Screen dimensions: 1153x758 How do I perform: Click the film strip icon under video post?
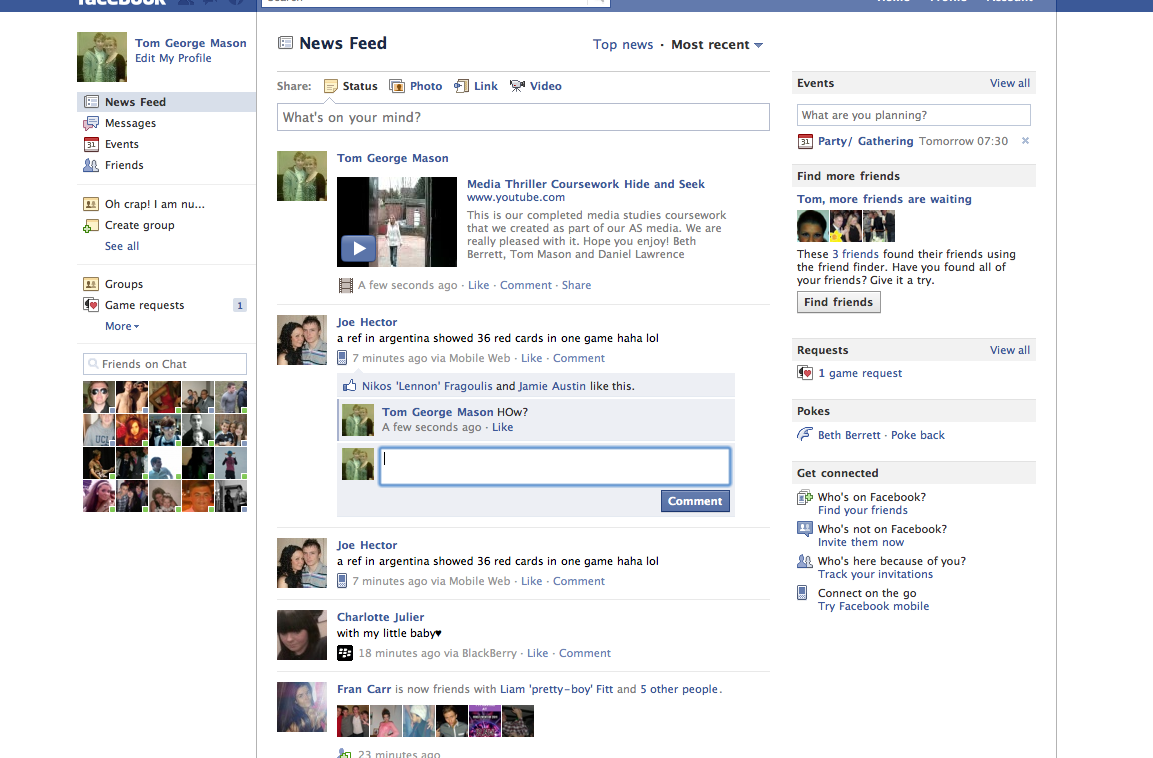click(346, 285)
